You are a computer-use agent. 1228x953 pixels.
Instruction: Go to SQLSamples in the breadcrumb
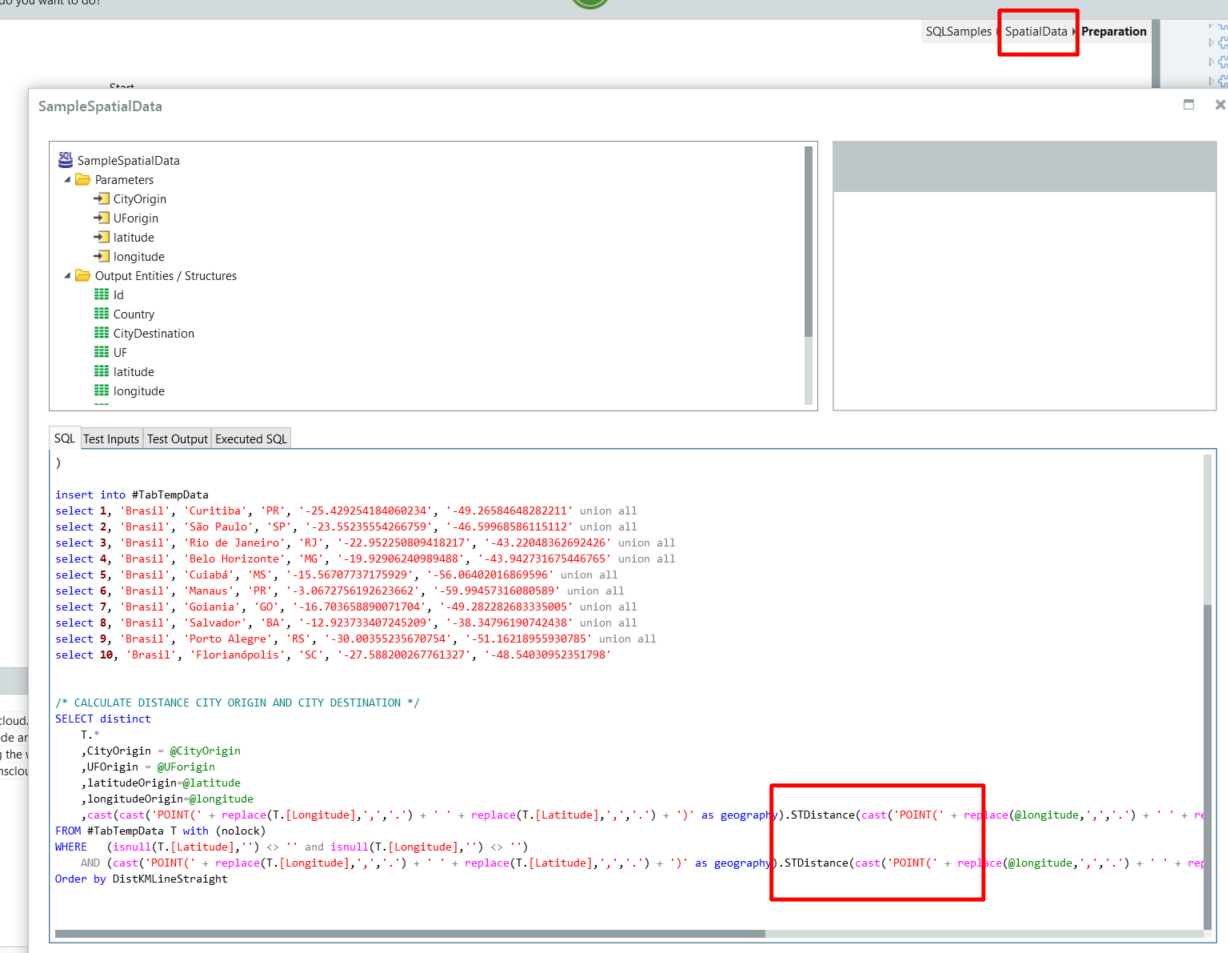pos(958,32)
